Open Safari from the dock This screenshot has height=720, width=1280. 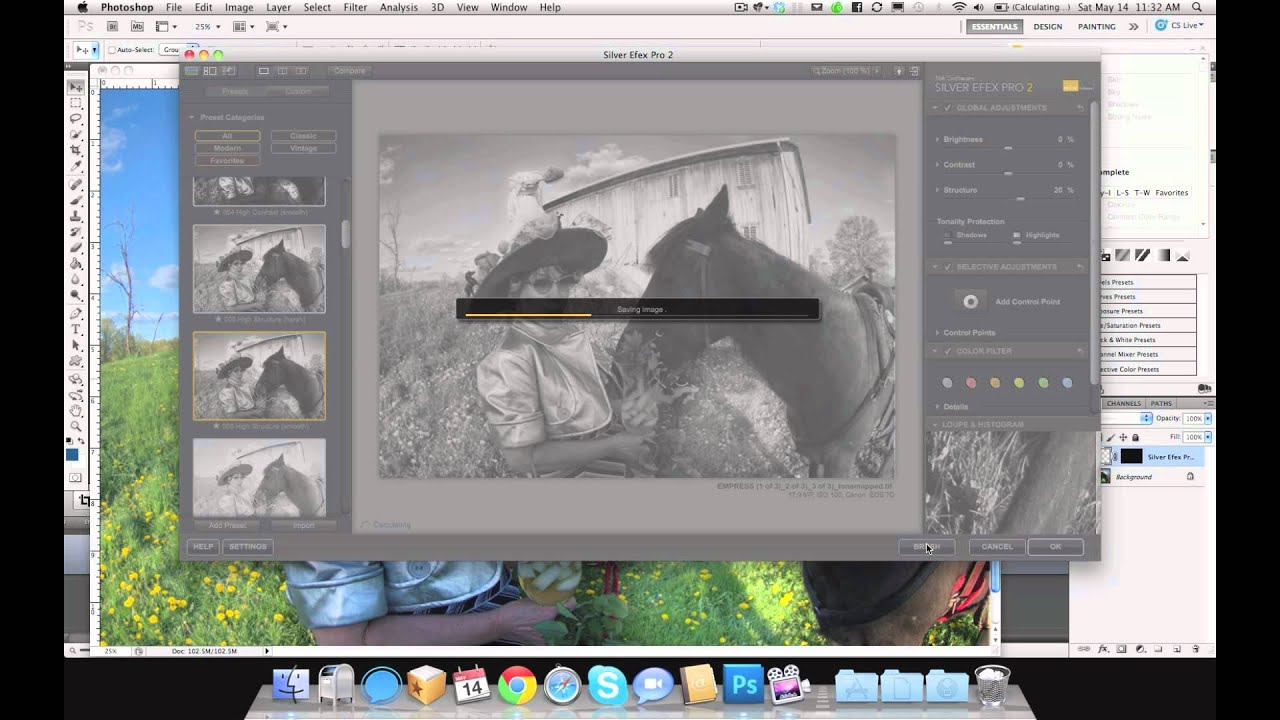562,685
